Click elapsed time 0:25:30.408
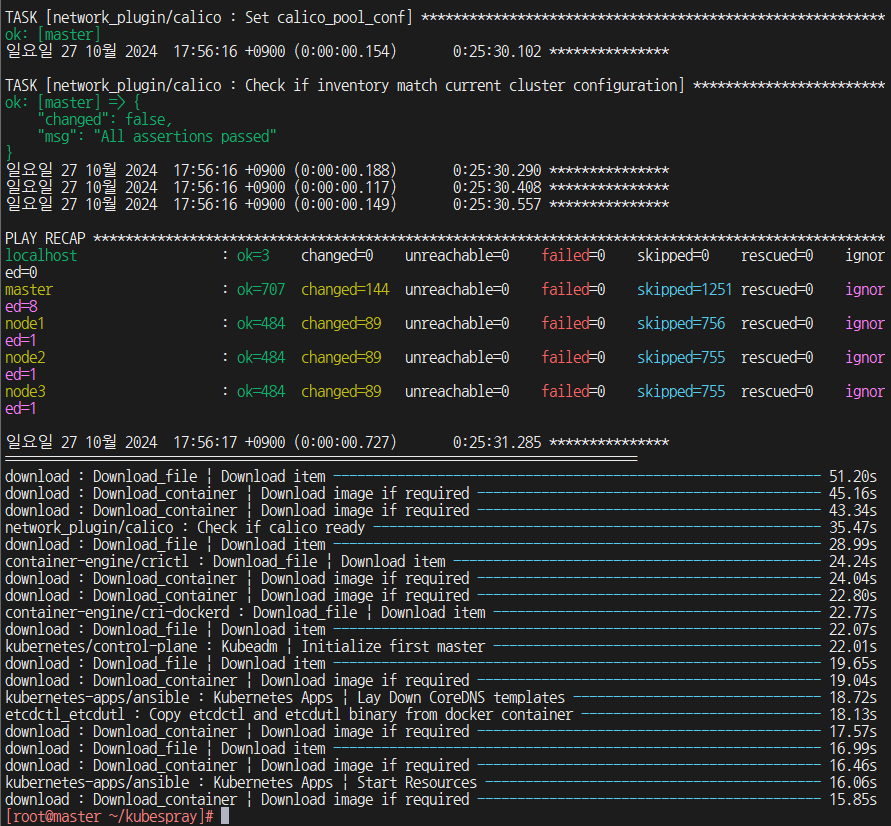 (497, 187)
